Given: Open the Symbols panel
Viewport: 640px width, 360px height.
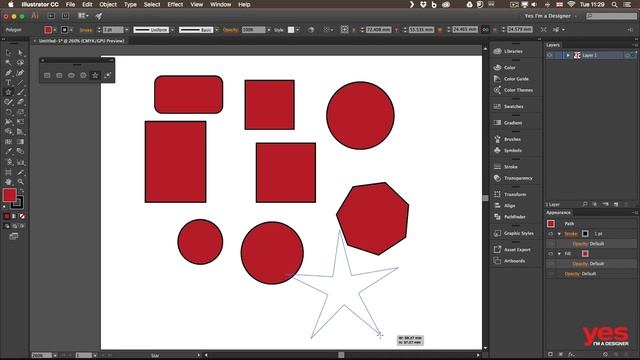Looking at the screenshot, I should click(508, 150).
